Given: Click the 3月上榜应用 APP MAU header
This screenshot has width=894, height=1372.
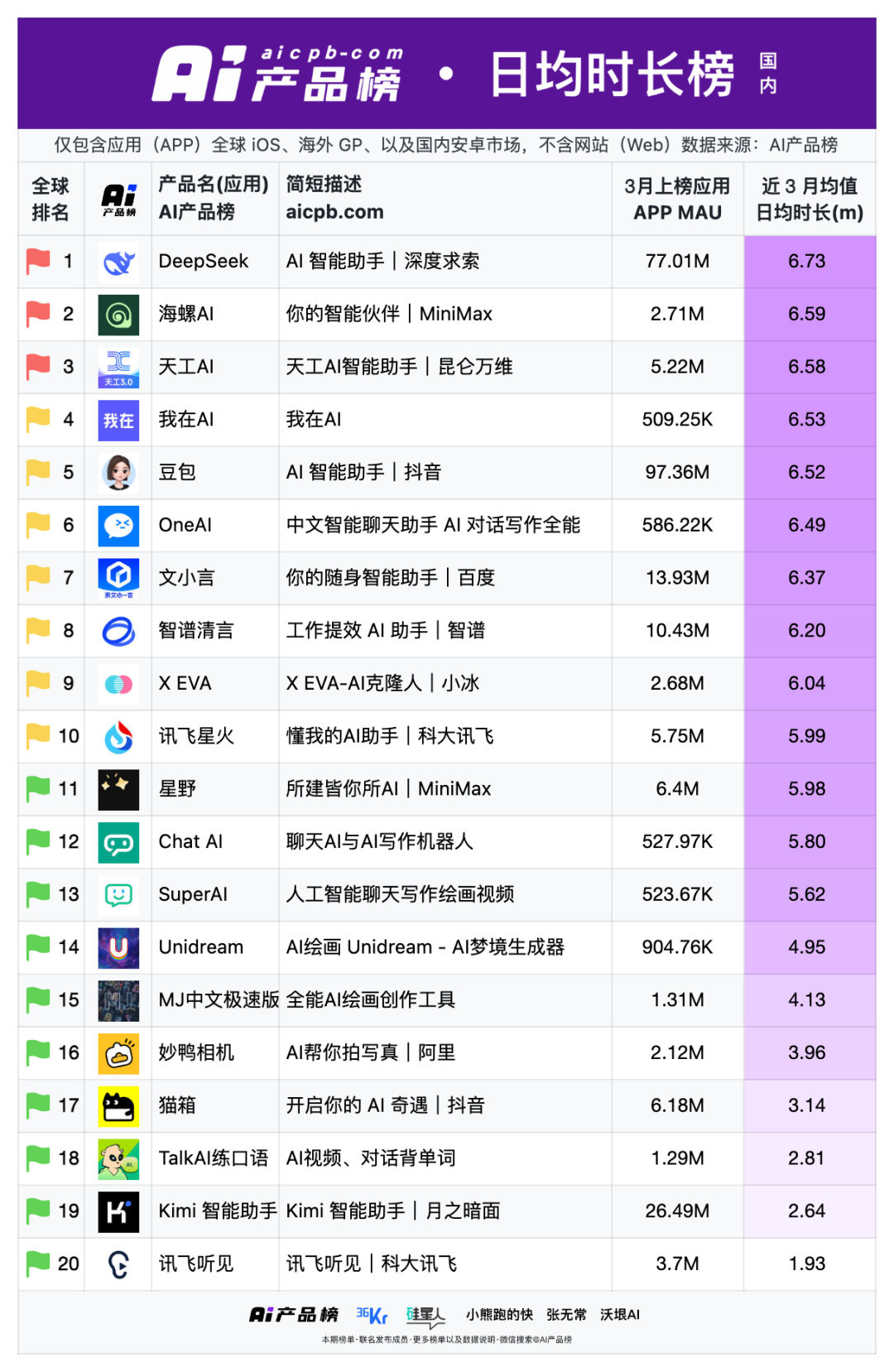Looking at the screenshot, I should click(677, 199).
